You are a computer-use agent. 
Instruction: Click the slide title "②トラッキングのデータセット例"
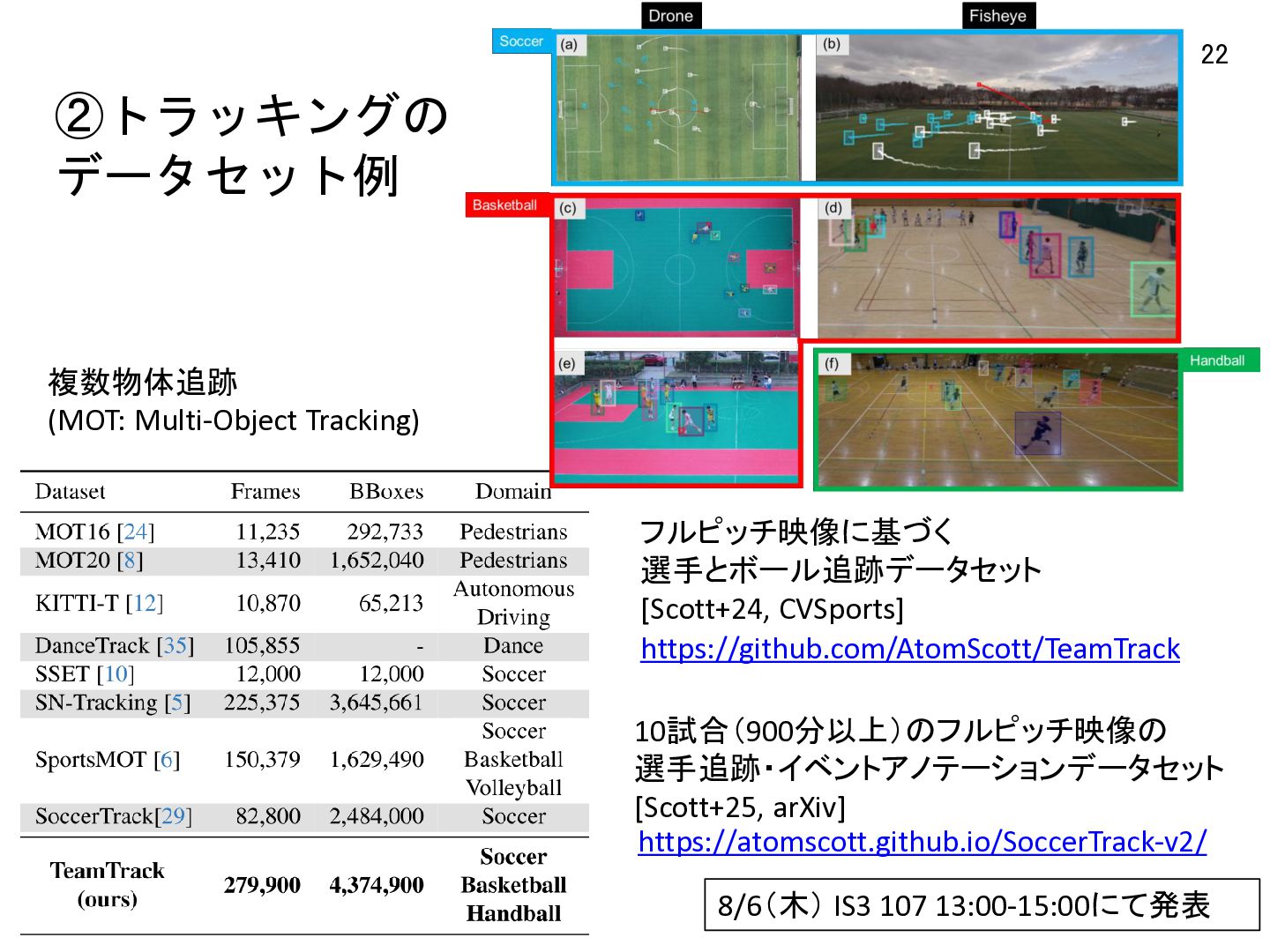pos(252,145)
